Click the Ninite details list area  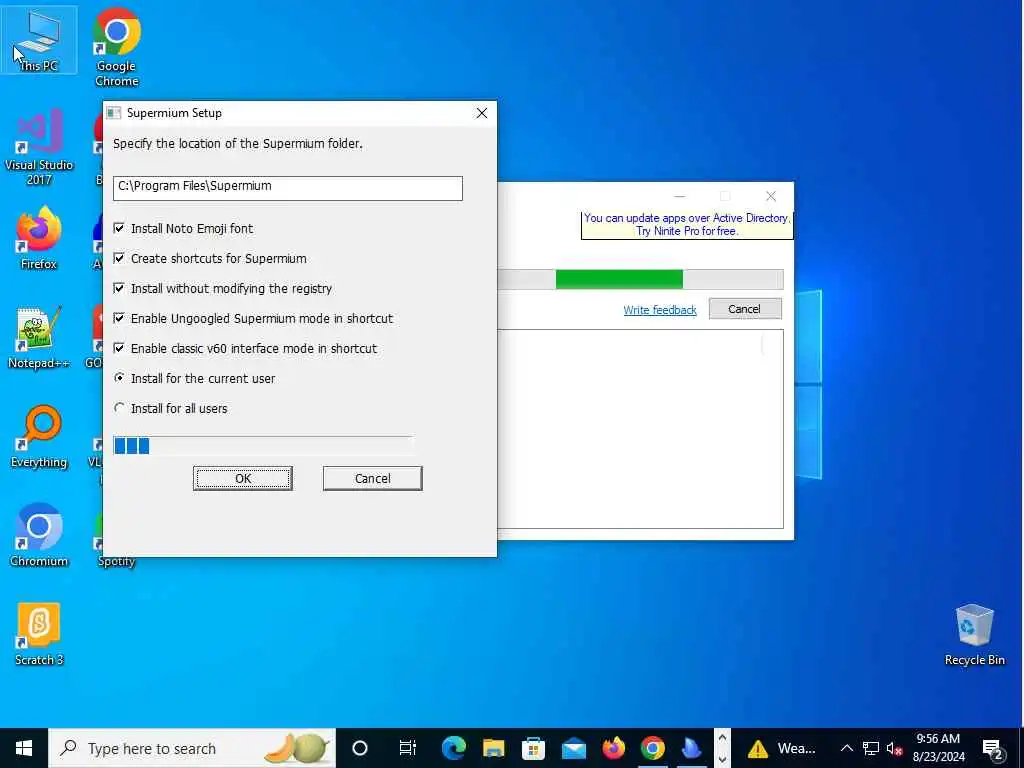pyautogui.click(x=640, y=429)
